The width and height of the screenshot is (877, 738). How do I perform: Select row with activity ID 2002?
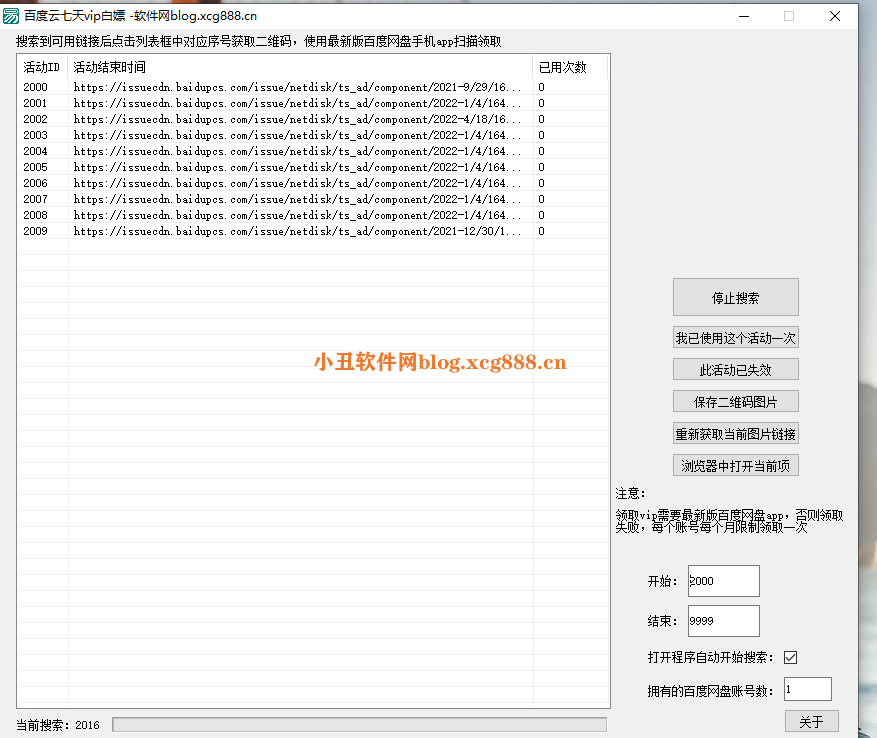coord(313,119)
